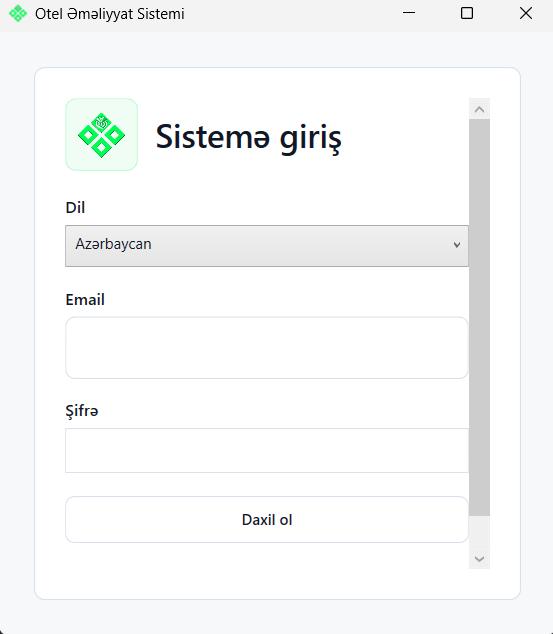The width and height of the screenshot is (553, 634).
Task: Click scrollbar track below the thumb
Action: pyautogui.click(x=479, y=532)
